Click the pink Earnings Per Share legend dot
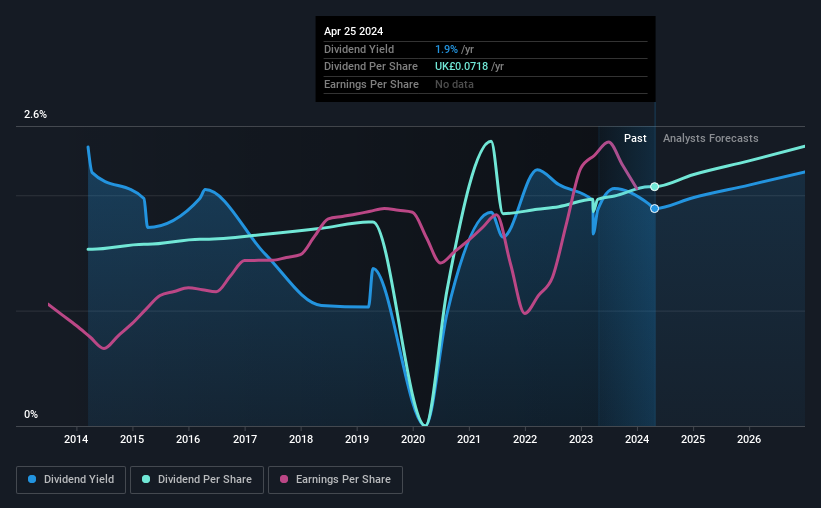Viewport: 821px width, 508px height. point(284,479)
